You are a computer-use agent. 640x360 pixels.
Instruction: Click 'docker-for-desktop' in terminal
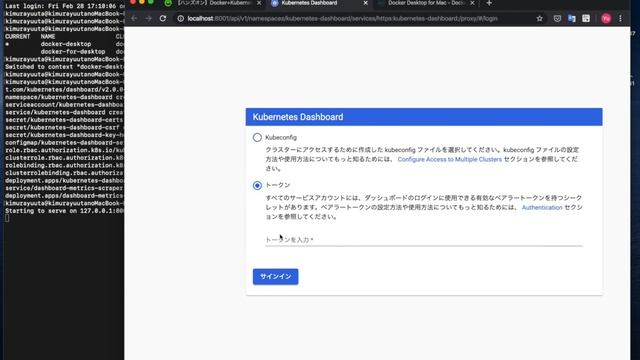click(73, 52)
